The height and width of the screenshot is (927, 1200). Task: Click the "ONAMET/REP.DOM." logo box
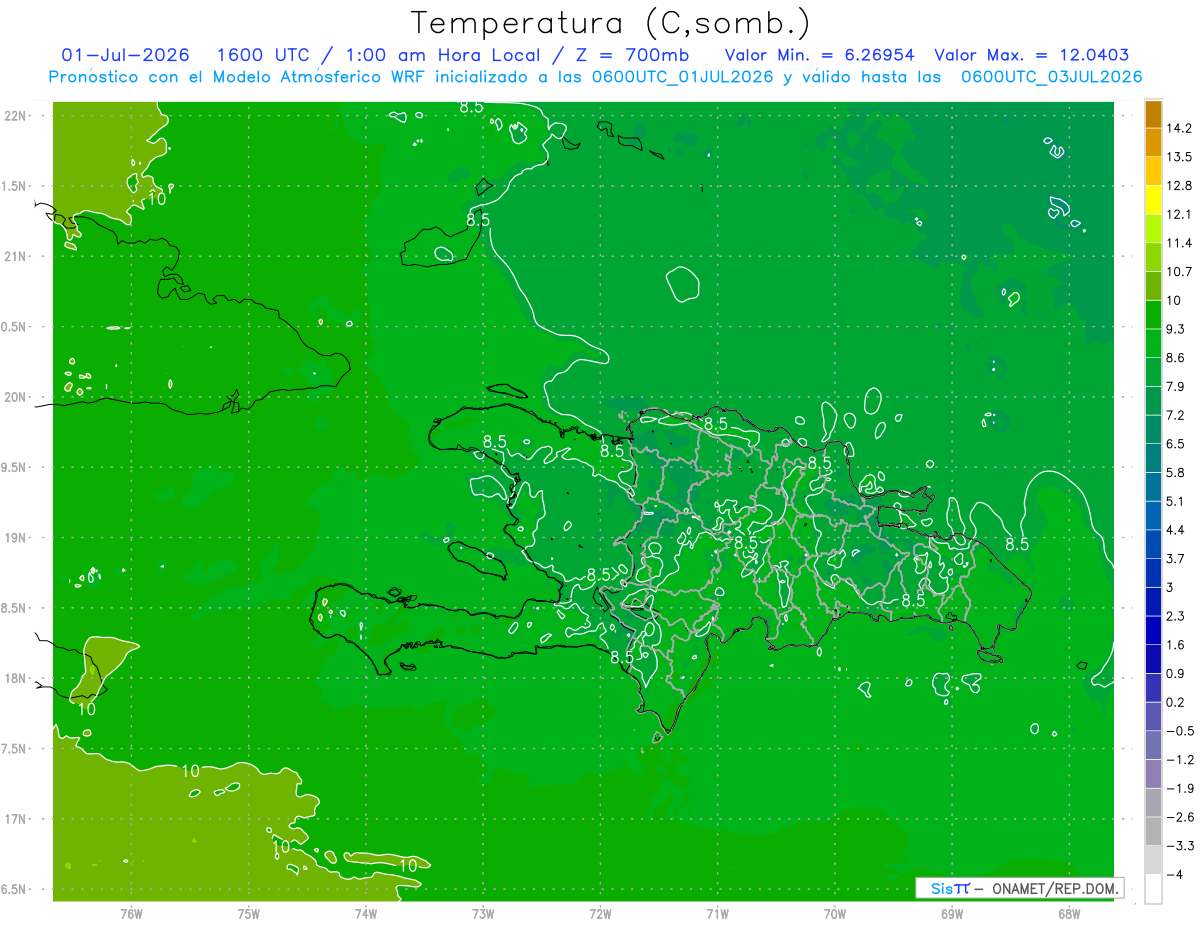(x=1019, y=888)
